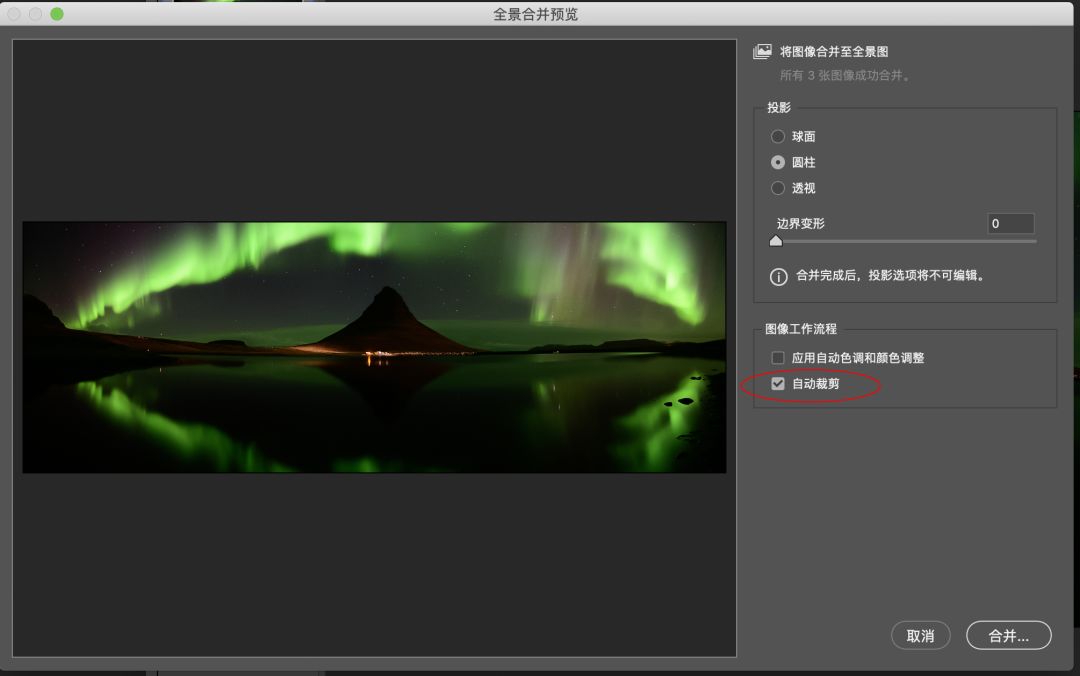Focus the 边界变形 value input field
Image resolution: width=1080 pixels, height=676 pixels.
coord(1010,224)
